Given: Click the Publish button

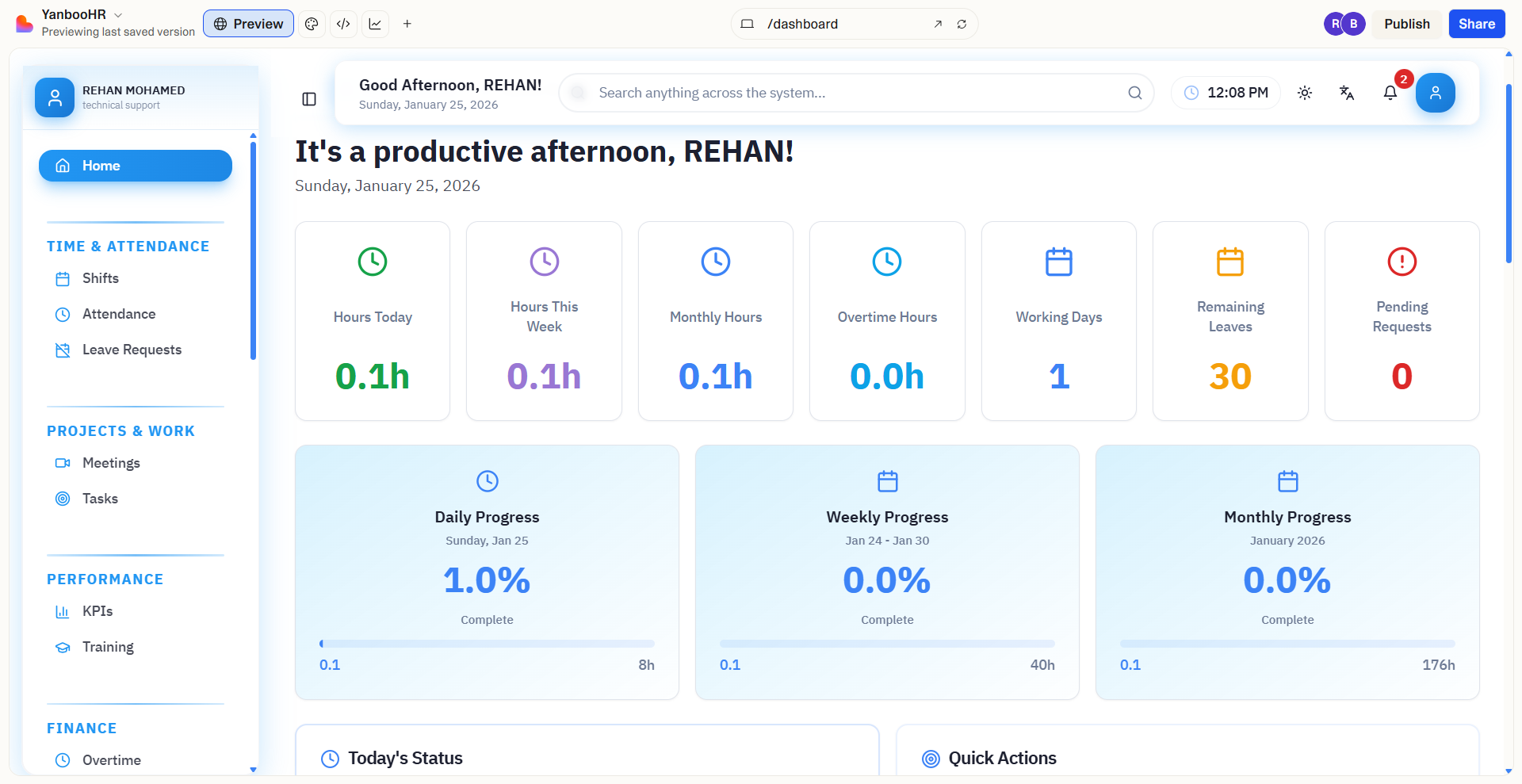Looking at the screenshot, I should coord(1406,24).
